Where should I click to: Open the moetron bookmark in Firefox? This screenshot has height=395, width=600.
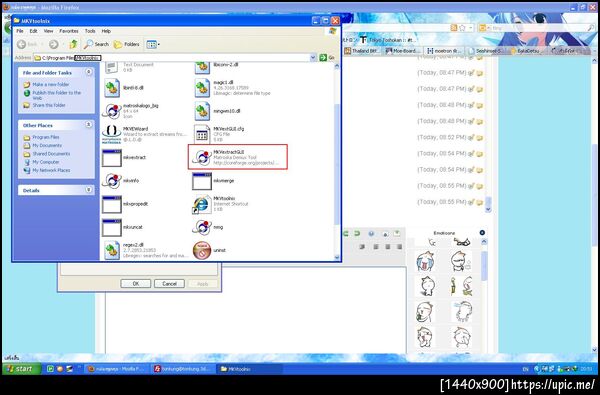445,51
